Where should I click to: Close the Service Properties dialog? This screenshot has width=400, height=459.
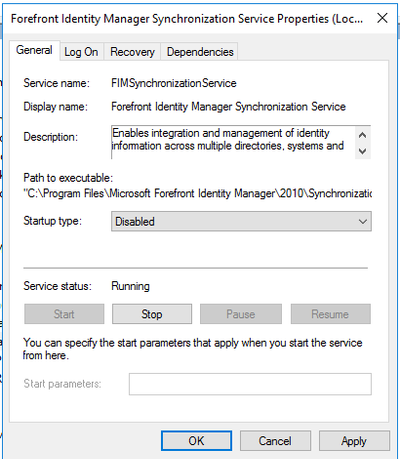pos(382,18)
